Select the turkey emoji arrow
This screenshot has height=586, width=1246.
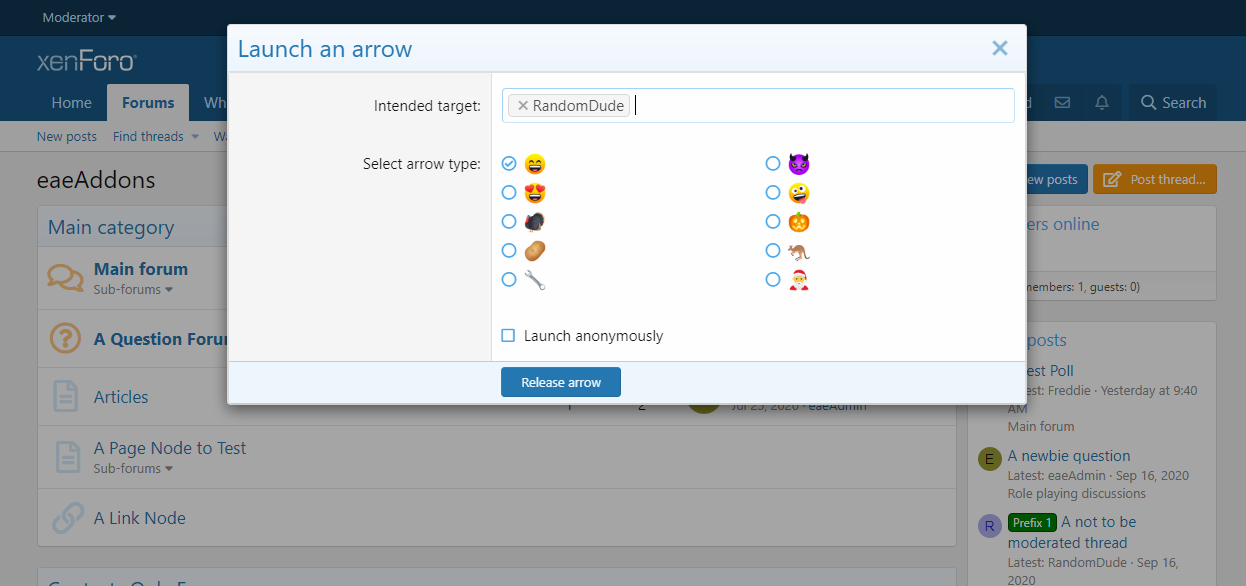pyautogui.click(x=509, y=222)
